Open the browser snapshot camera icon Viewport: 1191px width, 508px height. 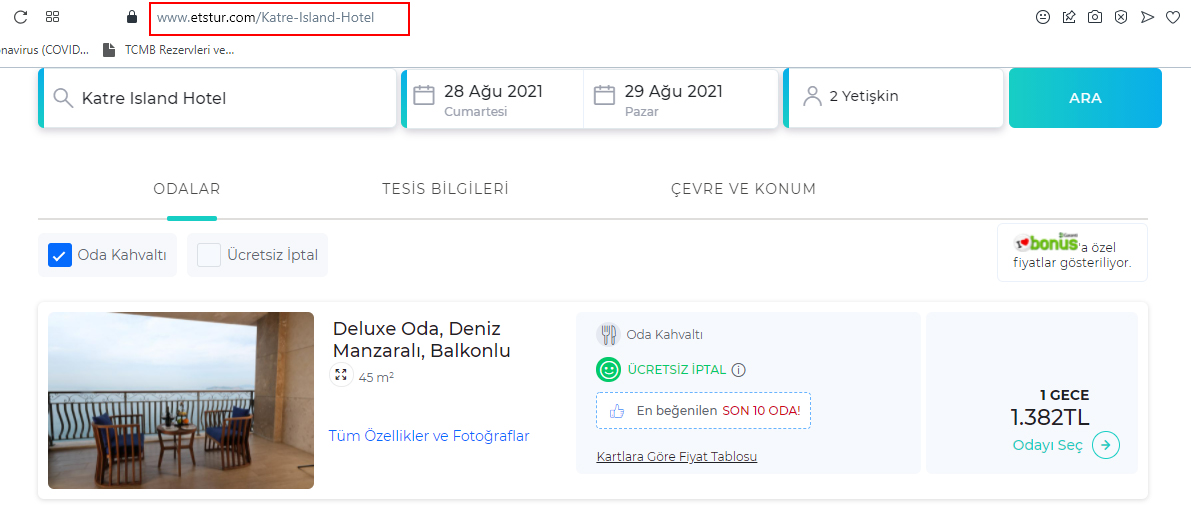pyautogui.click(x=1095, y=17)
